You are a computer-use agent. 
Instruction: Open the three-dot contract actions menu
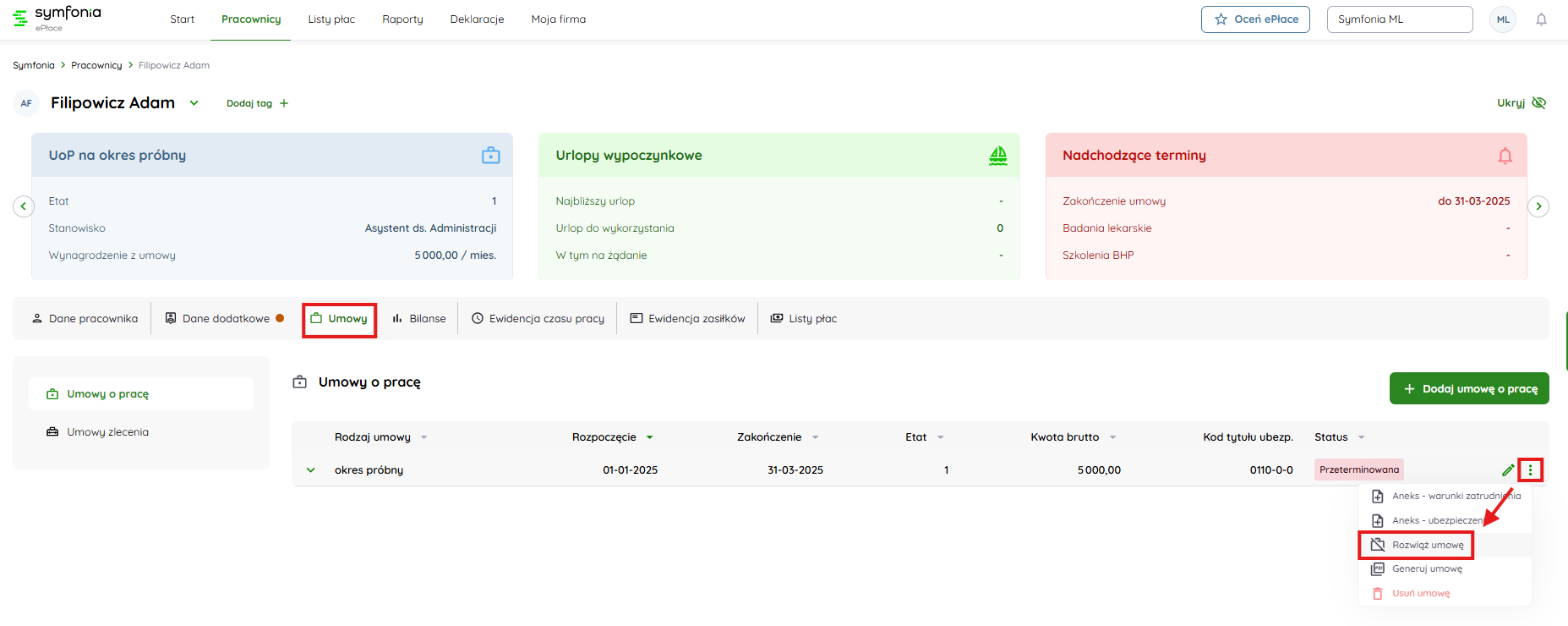pyautogui.click(x=1530, y=470)
